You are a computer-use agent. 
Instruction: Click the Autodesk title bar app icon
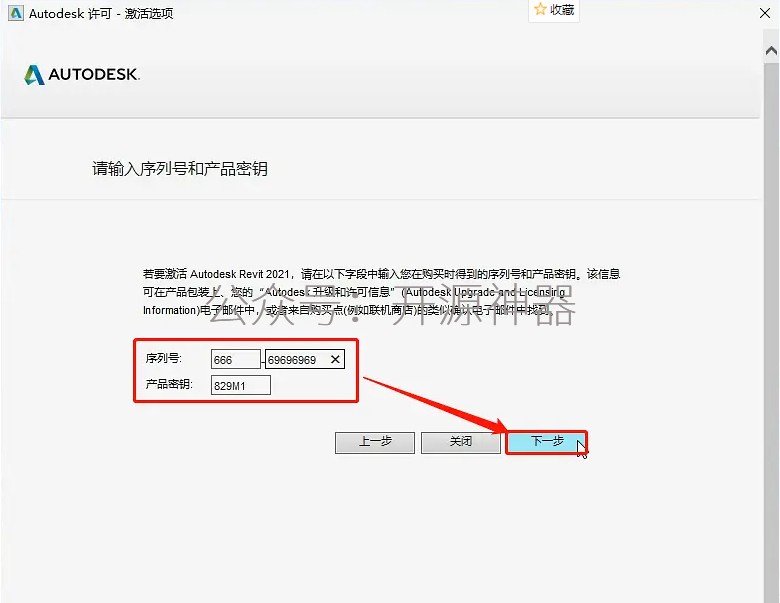[16, 13]
